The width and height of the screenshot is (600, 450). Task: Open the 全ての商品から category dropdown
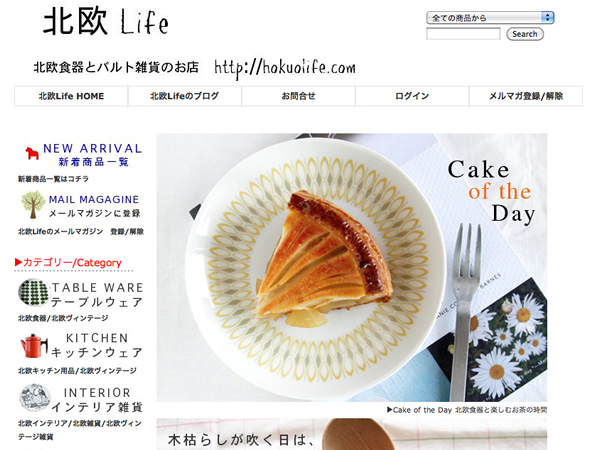coord(490,18)
